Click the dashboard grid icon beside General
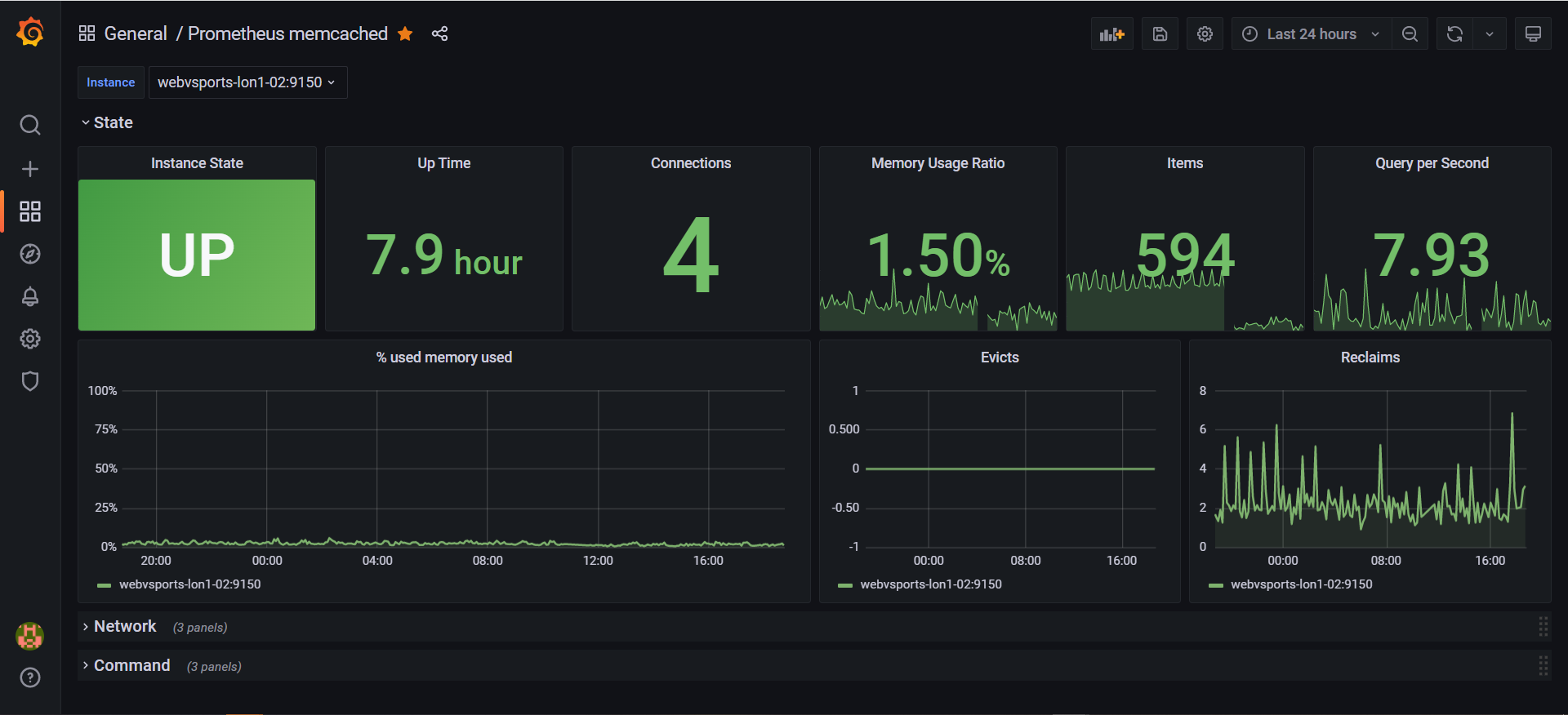The width and height of the screenshot is (1568, 715). click(87, 33)
